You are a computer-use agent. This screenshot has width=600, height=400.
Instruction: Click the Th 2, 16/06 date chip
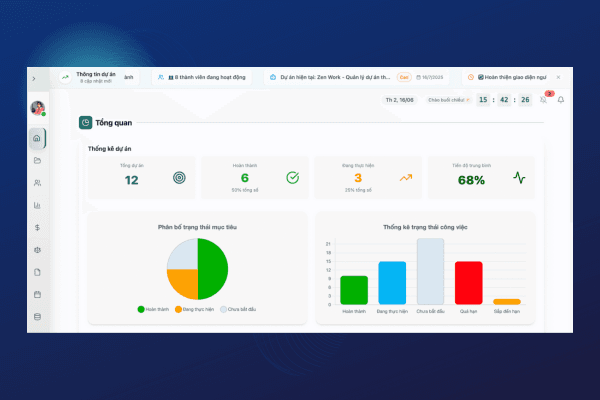click(x=399, y=100)
